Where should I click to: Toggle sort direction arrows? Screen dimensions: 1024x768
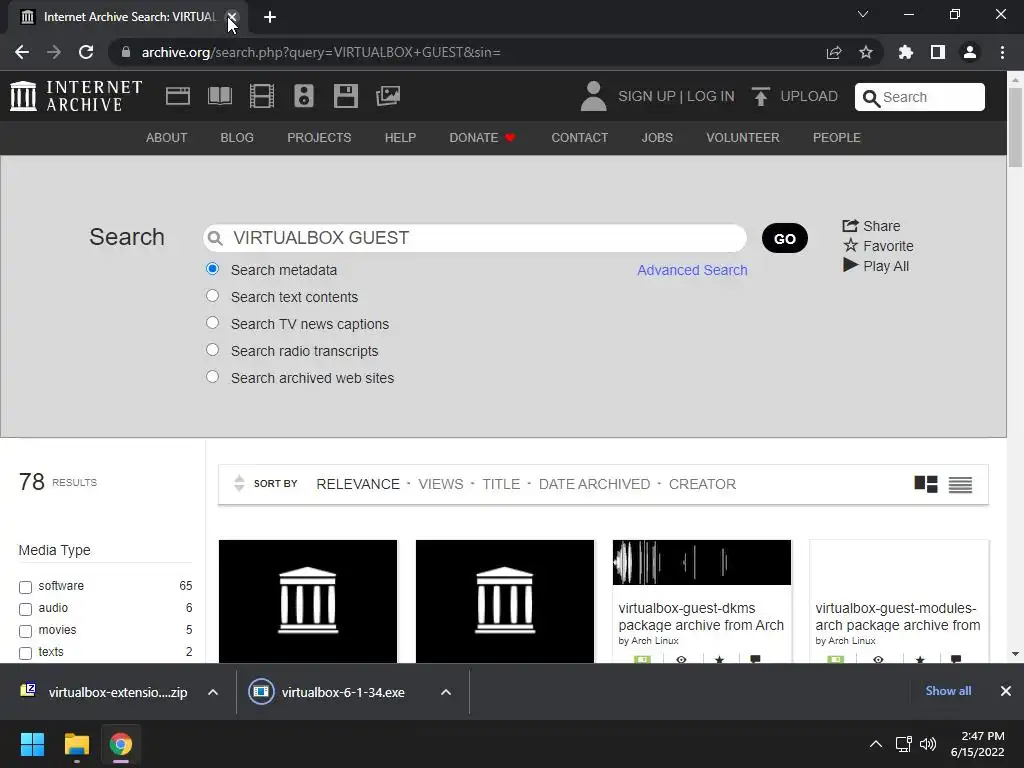(239, 483)
